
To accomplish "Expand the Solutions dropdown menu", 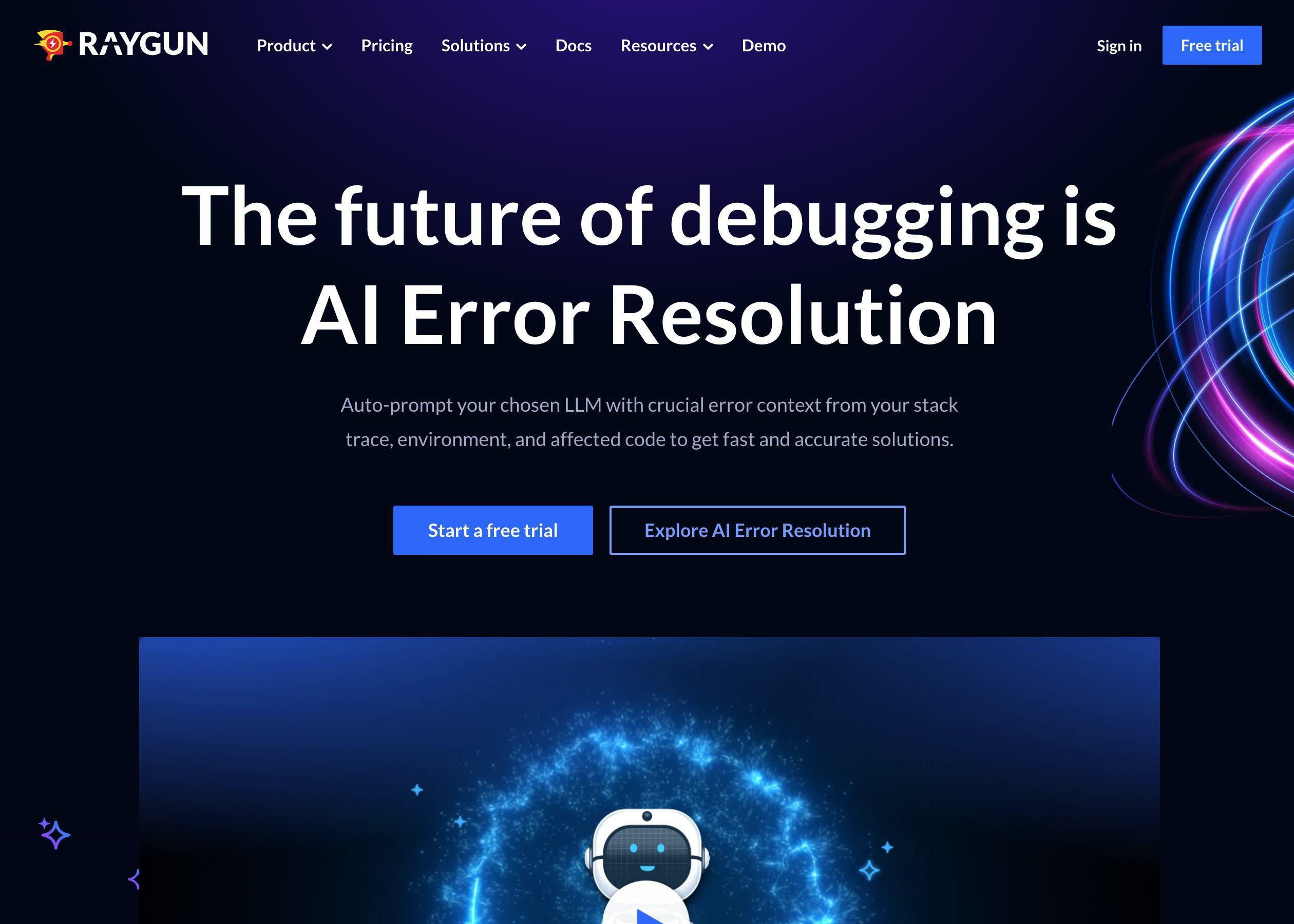I will pos(484,45).
